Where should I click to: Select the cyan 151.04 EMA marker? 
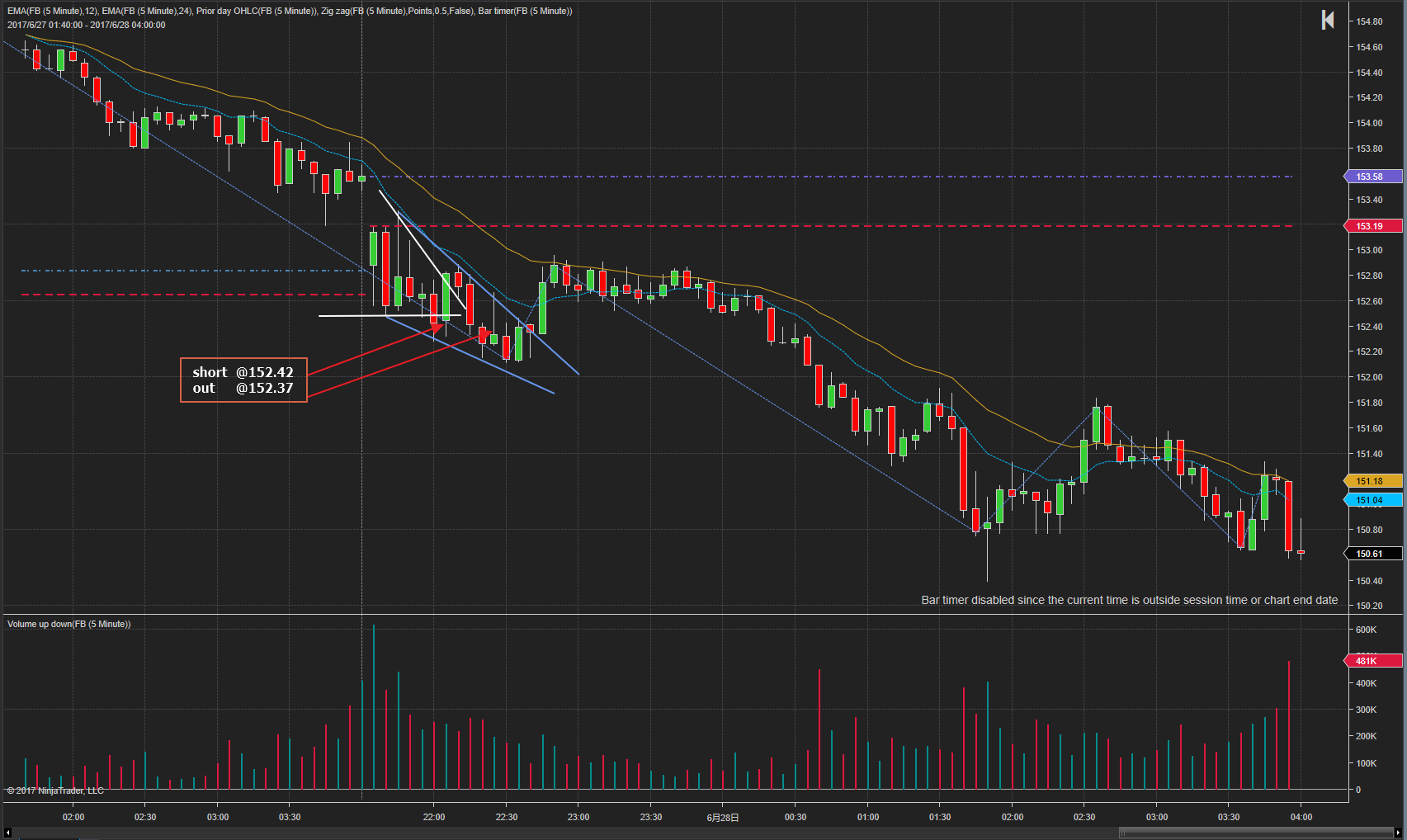1373,500
